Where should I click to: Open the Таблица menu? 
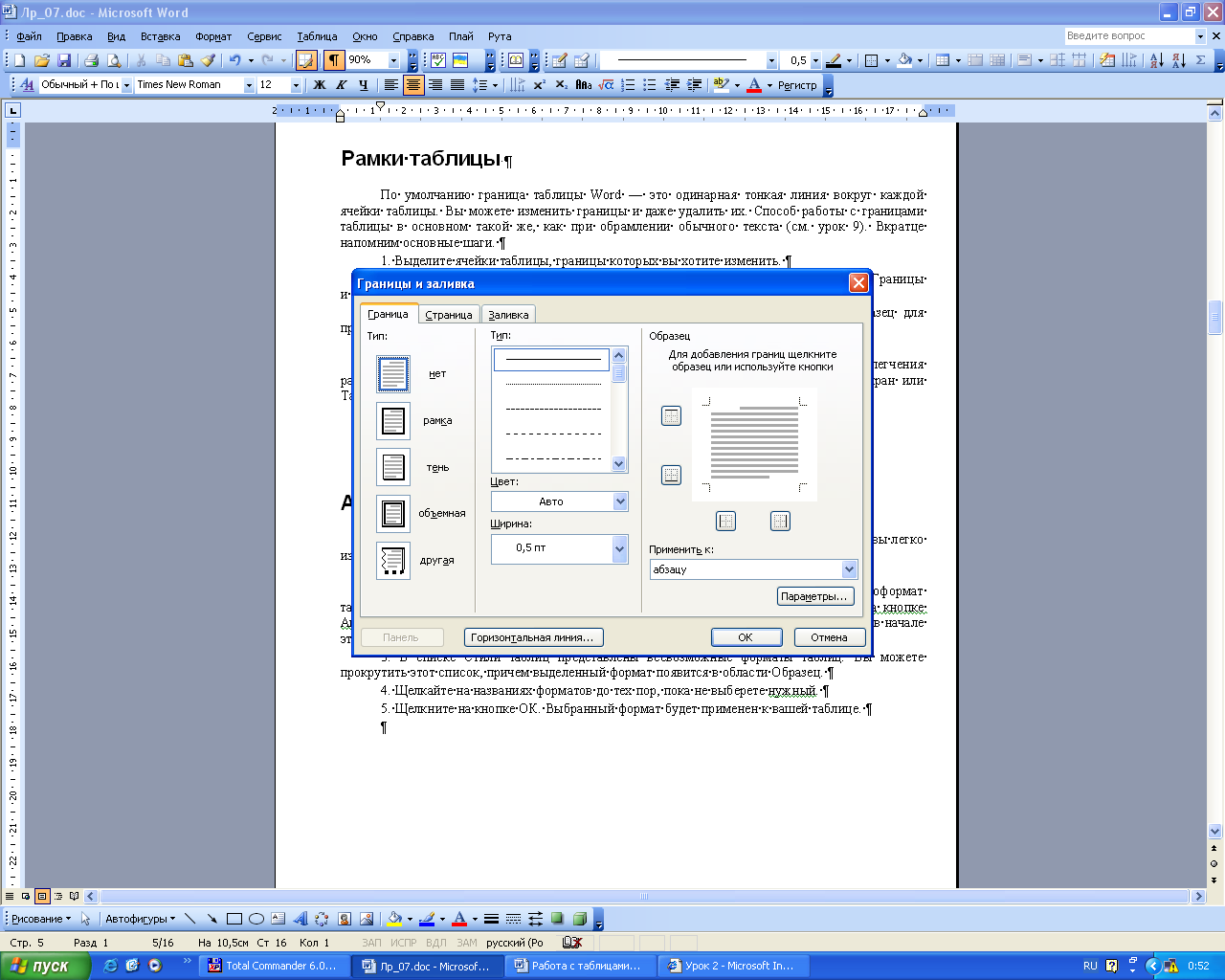(x=317, y=36)
